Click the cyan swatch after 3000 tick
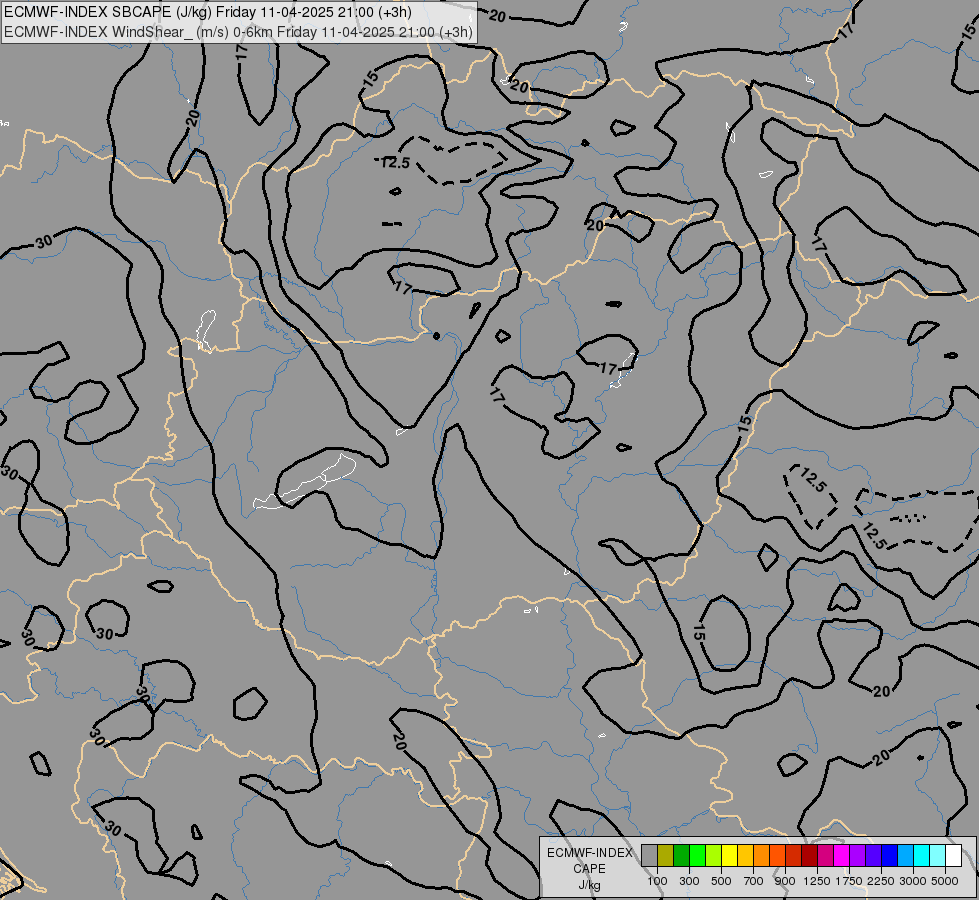The width and height of the screenshot is (979, 900). pyautogui.click(x=921, y=855)
